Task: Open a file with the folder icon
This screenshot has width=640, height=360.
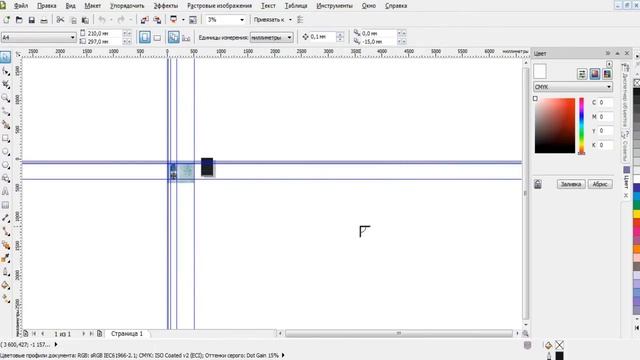Action: pos(19,20)
